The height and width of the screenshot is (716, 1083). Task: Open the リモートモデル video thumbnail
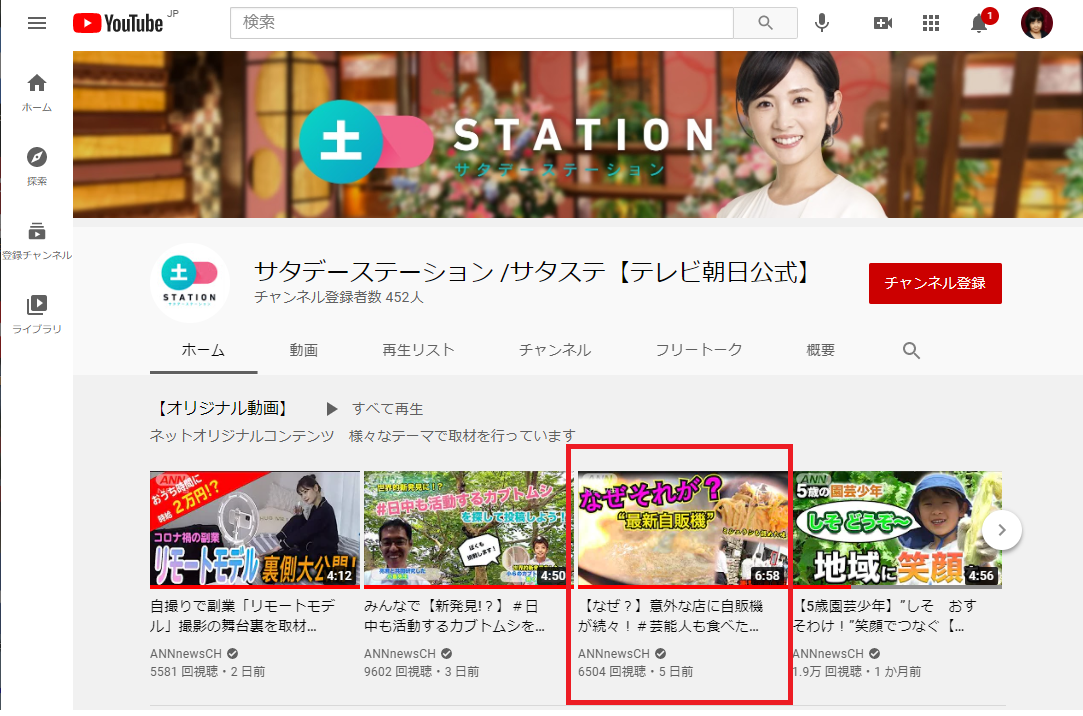(x=255, y=530)
